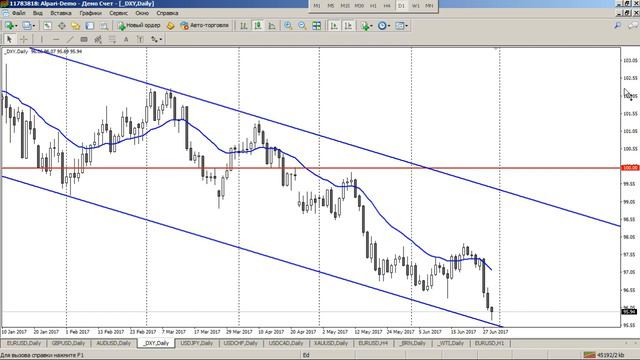The width and height of the screenshot is (640, 360).
Task: Open the Справка menu
Action: click(167, 13)
